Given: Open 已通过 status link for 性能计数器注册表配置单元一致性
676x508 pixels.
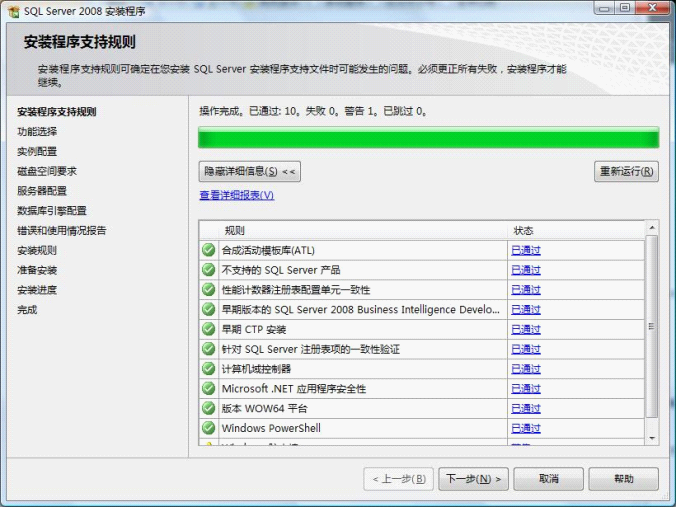Looking at the screenshot, I should click(525, 290).
